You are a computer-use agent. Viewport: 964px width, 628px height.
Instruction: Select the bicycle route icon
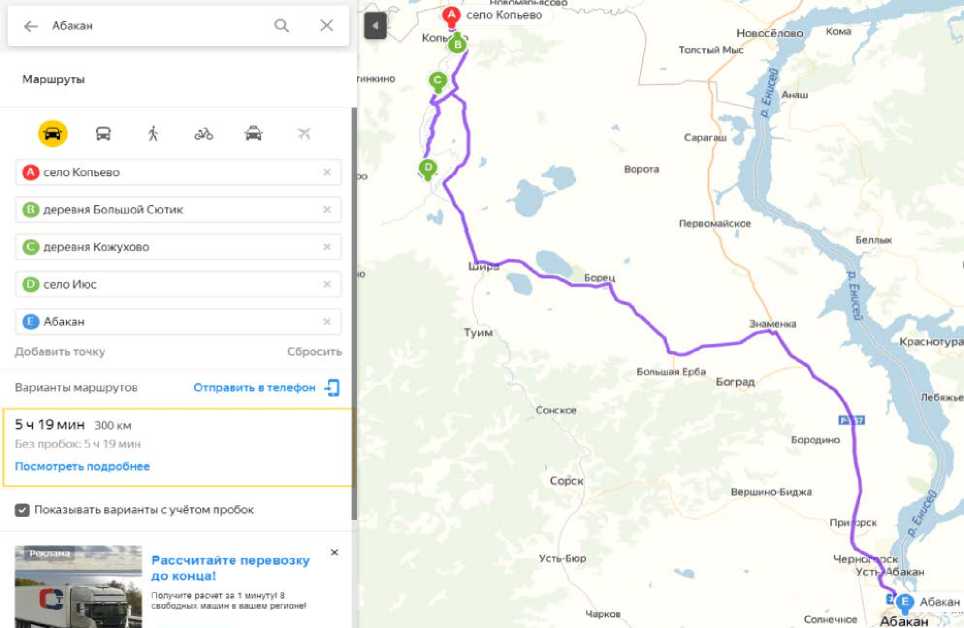click(x=203, y=133)
